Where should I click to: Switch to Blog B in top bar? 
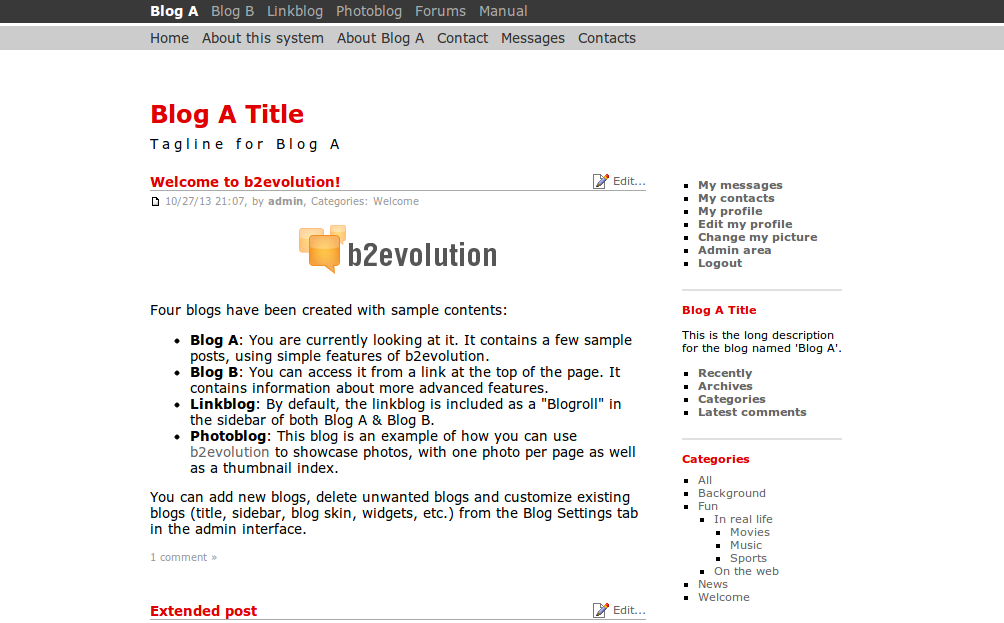click(x=232, y=11)
